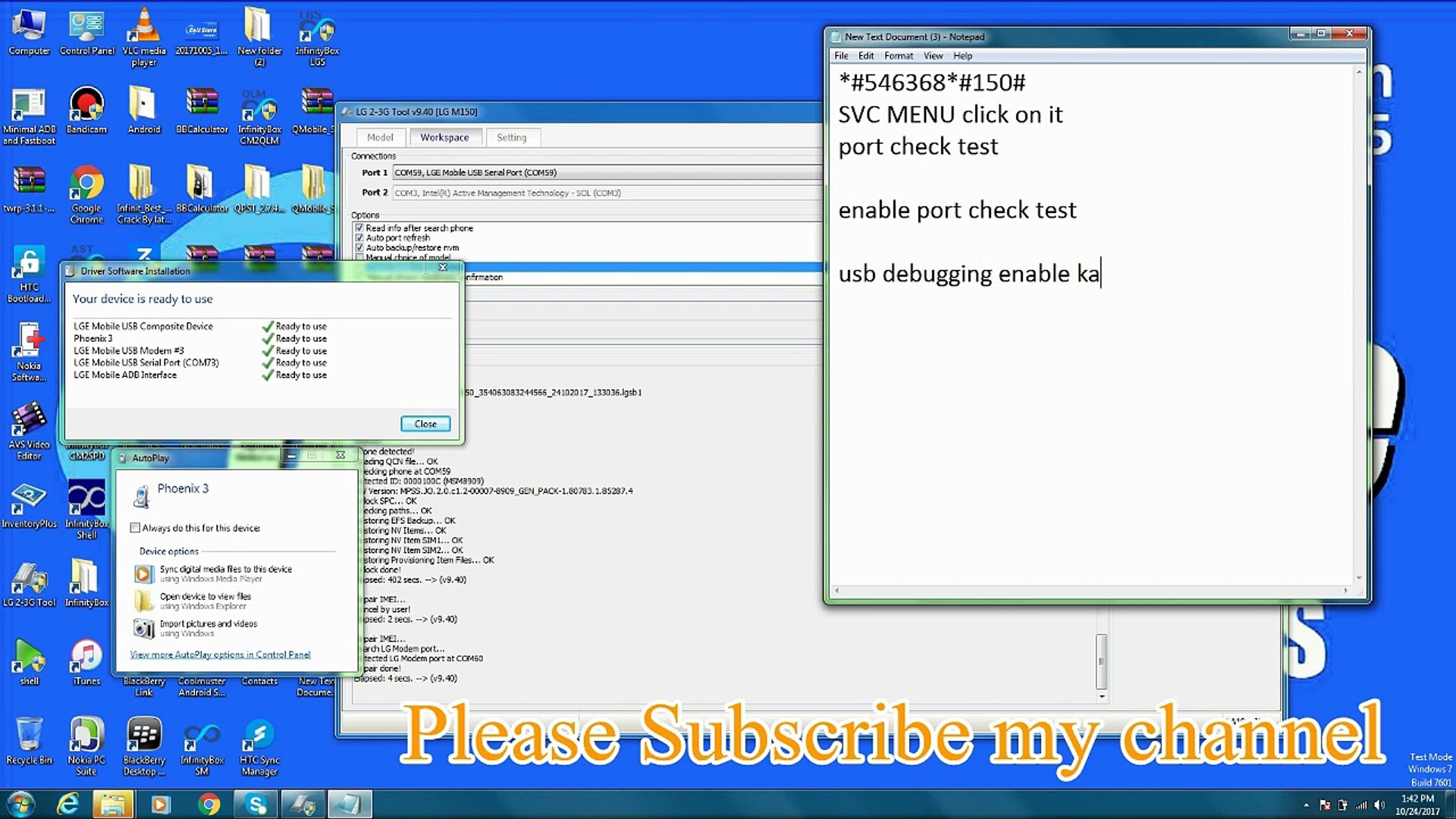The height and width of the screenshot is (819, 1456).
Task: Switch to the Setting tab
Action: pyautogui.click(x=511, y=138)
